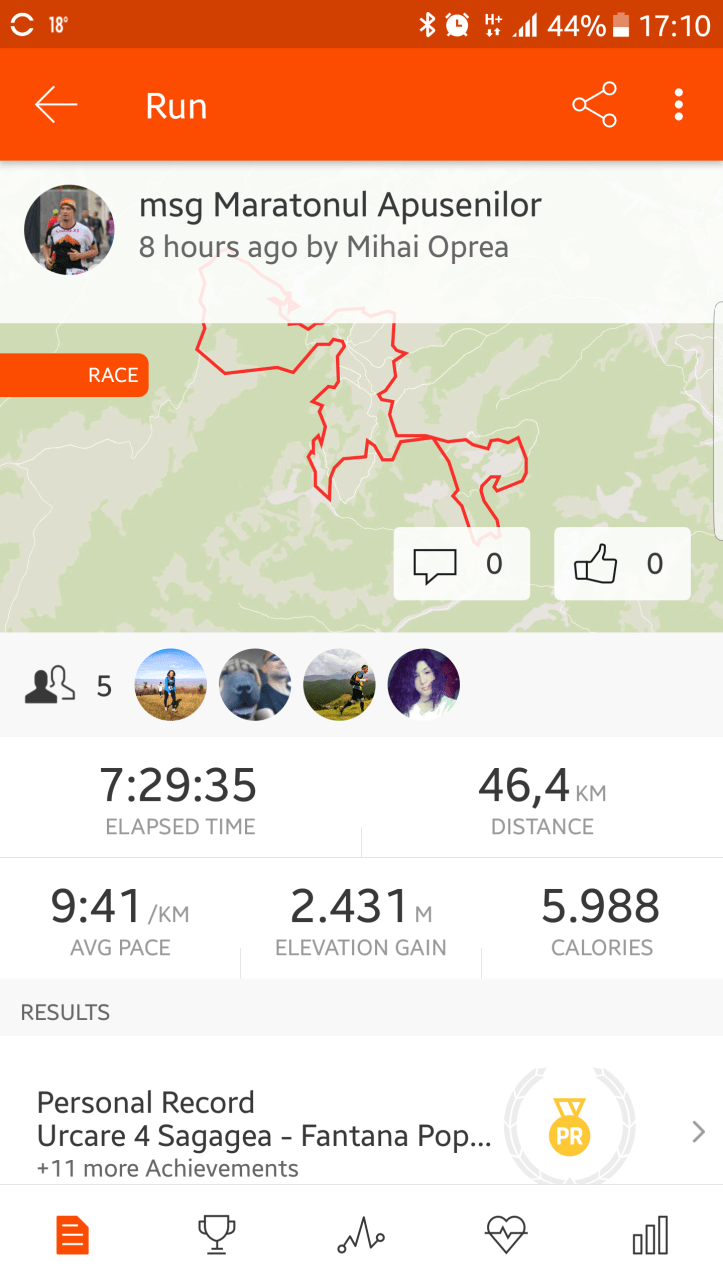The image size is (723, 1285).
Task: Switch to the bar chart stats tab
Action: [x=650, y=1235]
